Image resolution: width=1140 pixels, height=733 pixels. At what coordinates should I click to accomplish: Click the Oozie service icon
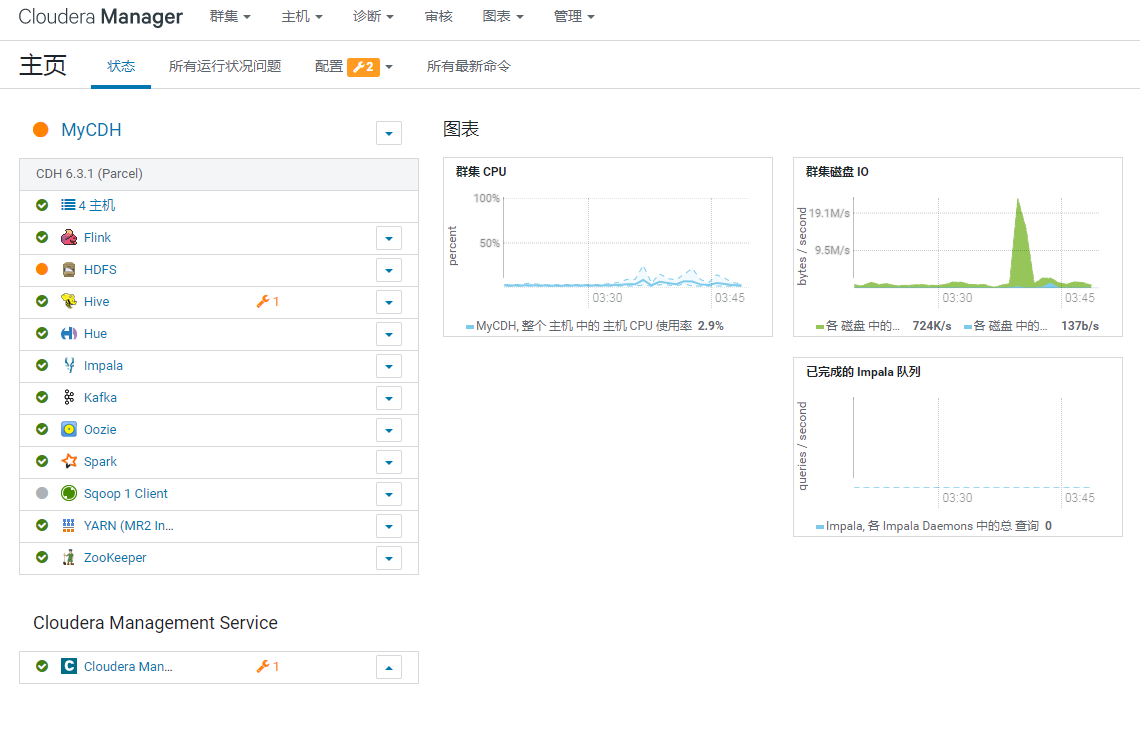pyautogui.click(x=69, y=429)
